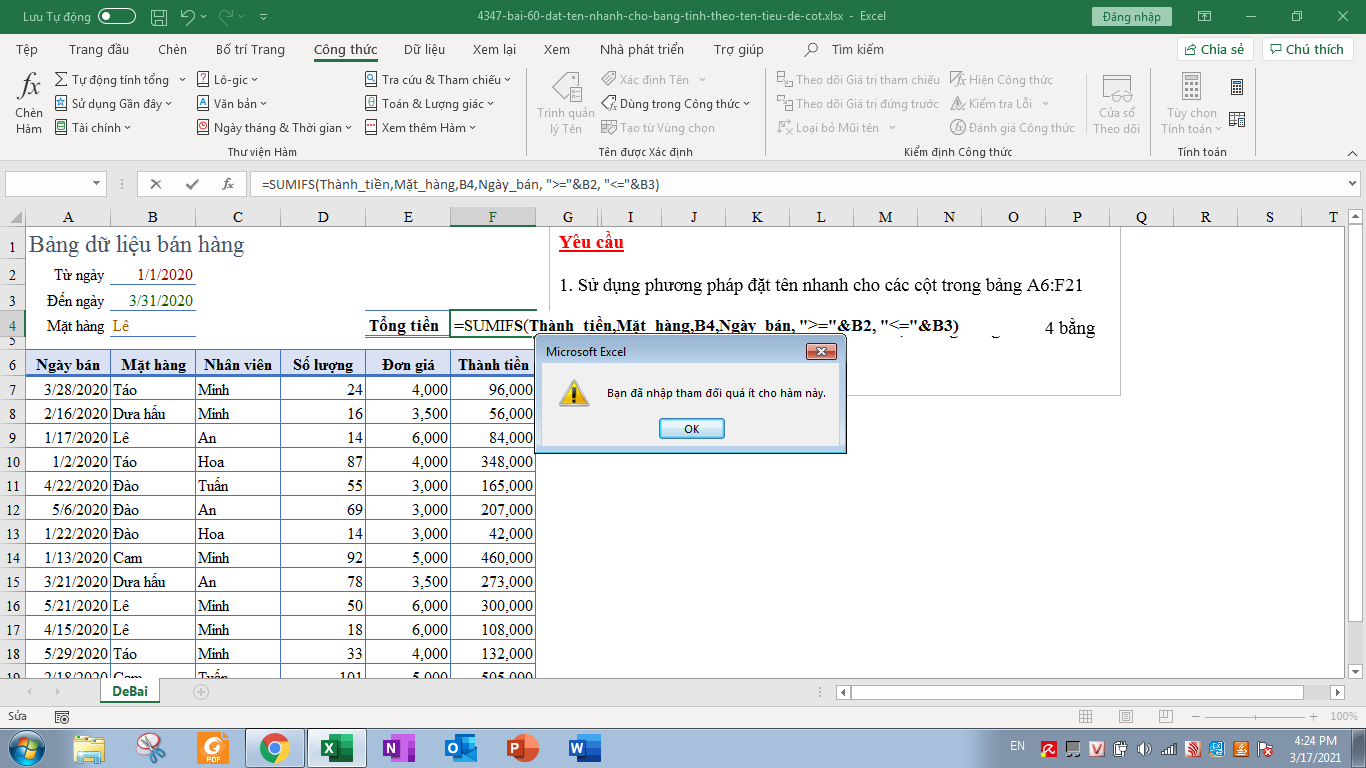Add a new sheet with plus icon
This screenshot has width=1366, height=768.
[201, 692]
